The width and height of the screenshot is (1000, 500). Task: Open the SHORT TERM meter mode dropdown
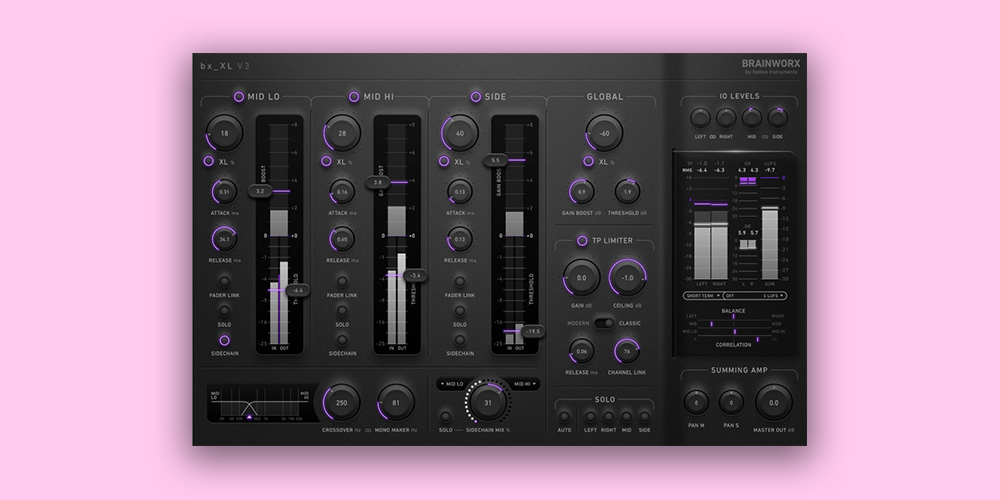coord(702,296)
